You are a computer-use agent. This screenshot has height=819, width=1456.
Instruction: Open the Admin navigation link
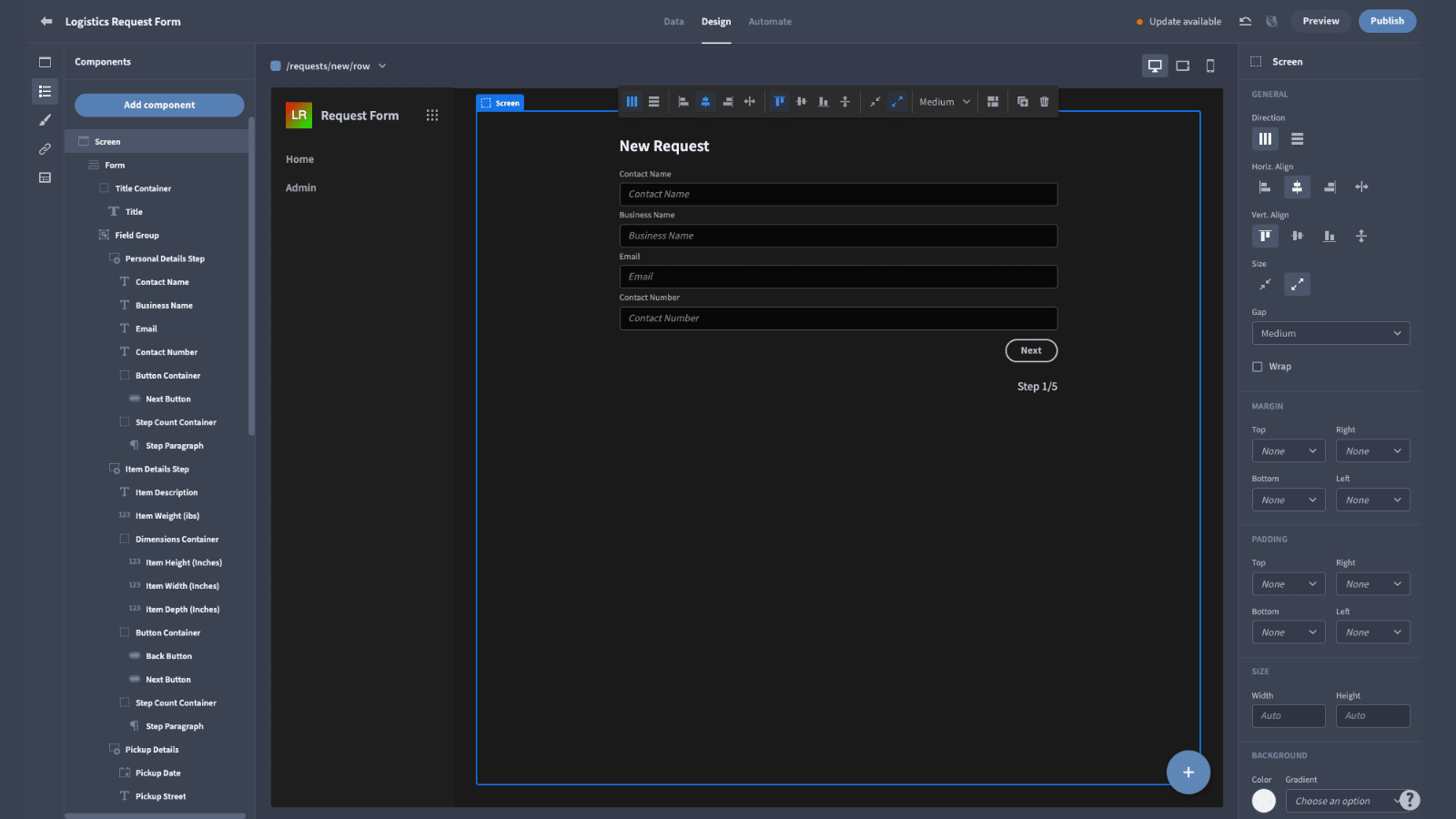click(301, 187)
